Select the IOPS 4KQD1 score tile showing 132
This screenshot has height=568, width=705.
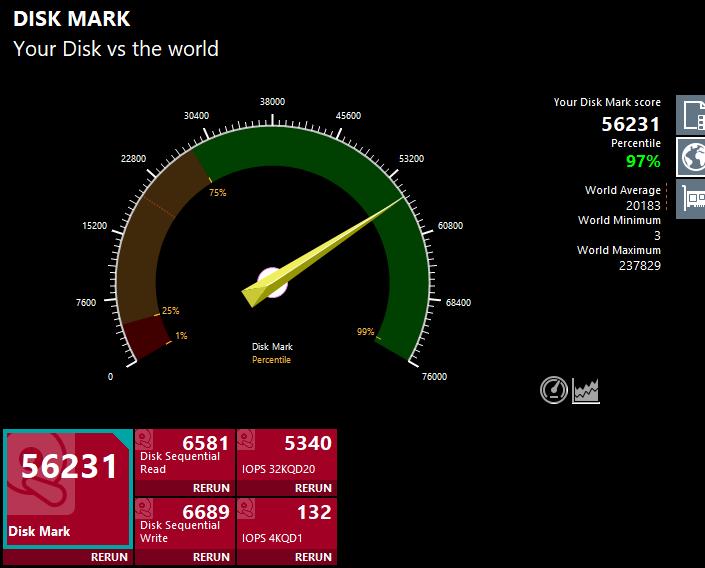(x=287, y=523)
